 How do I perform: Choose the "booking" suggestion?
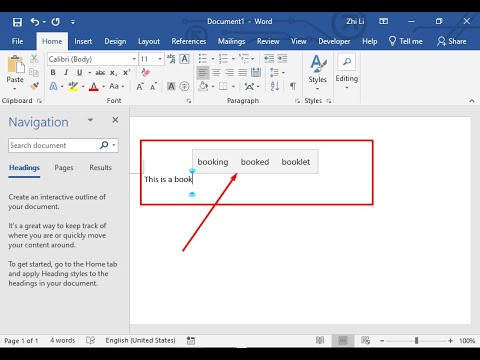point(213,162)
